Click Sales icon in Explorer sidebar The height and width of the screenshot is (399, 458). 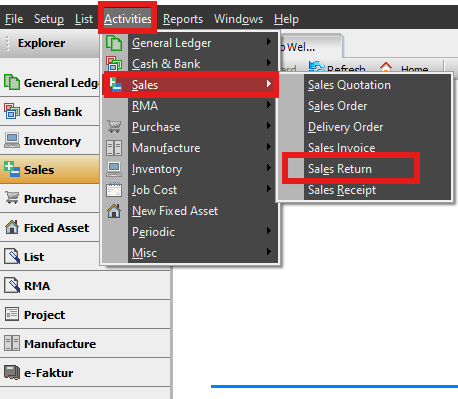tap(12, 169)
